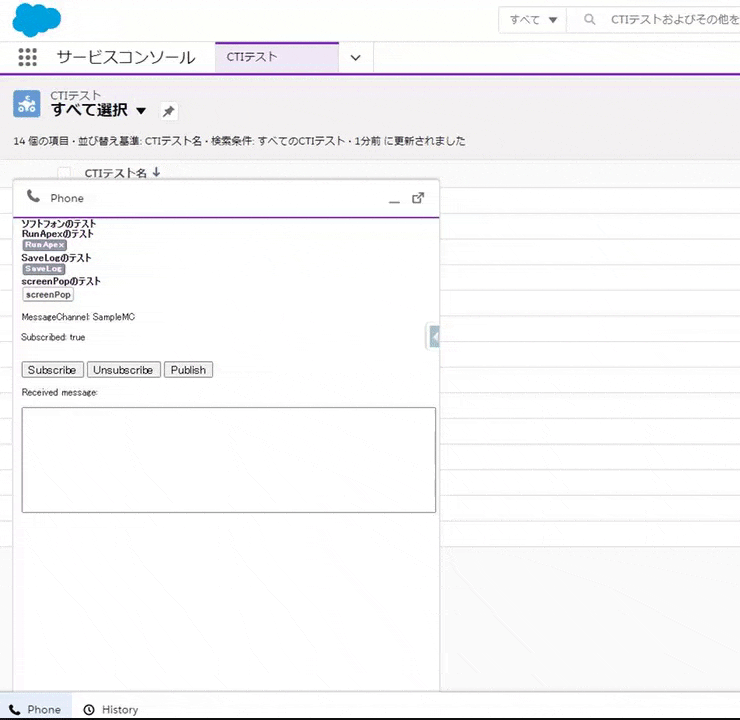The width and height of the screenshot is (740, 720).
Task: Open the すべて search scope dropdown
Action: coord(533,20)
